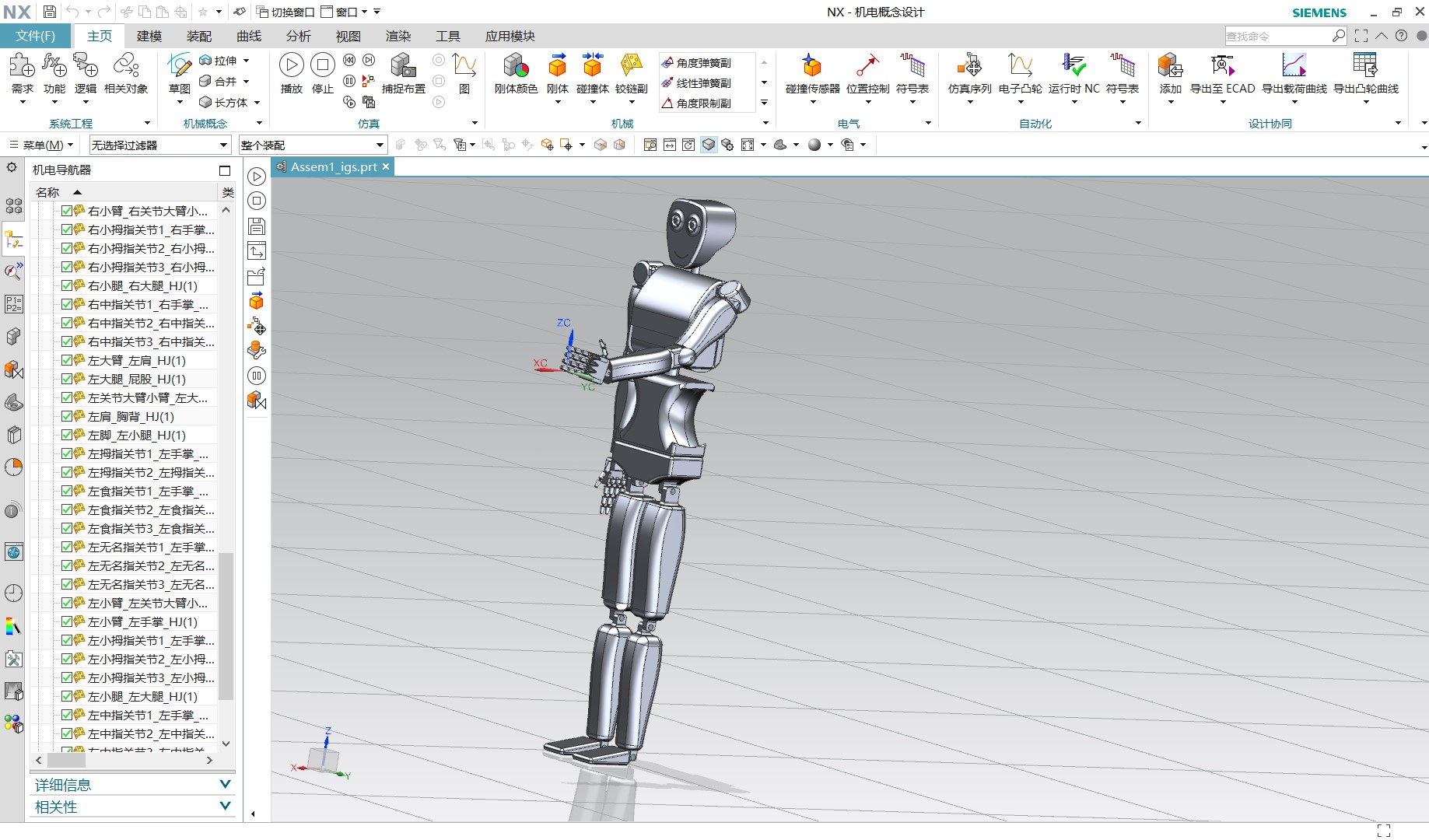Open the 仿真序列 simulation sequence tool
Viewport: 1429px width, 840px height.
click(x=969, y=65)
